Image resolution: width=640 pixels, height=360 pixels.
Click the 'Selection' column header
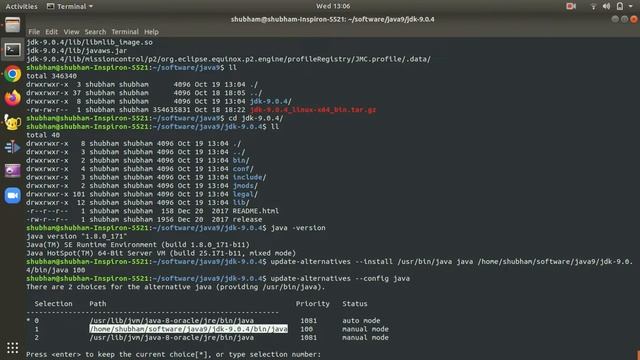click(53, 304)
